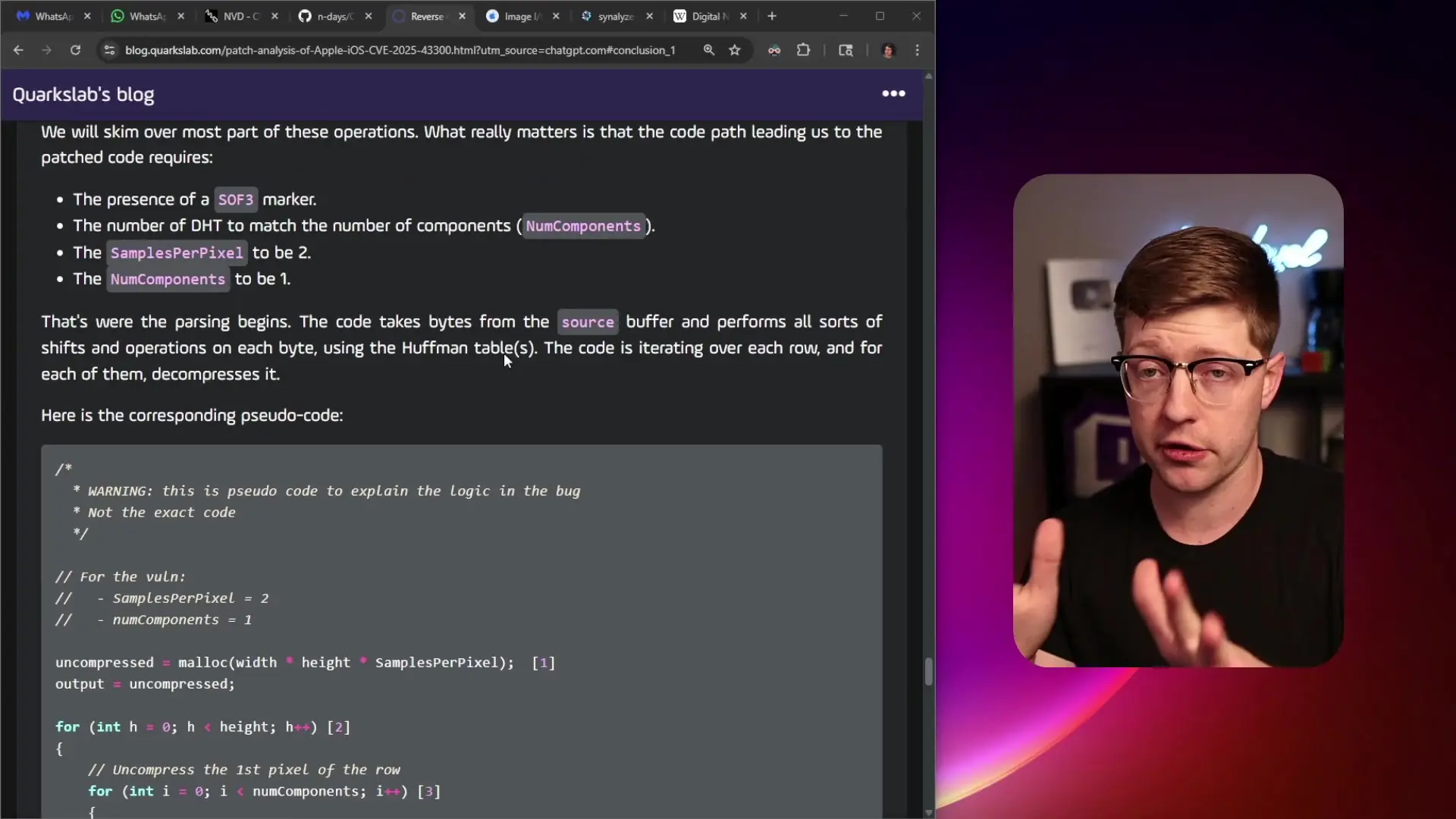1456x819 pixels.
Task: Click the page's vertical scrollbar thumb
Action: (x=928, y=672)
